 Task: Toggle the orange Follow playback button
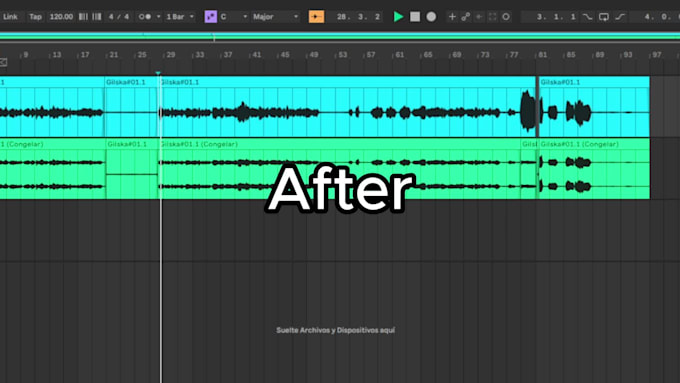316,17
